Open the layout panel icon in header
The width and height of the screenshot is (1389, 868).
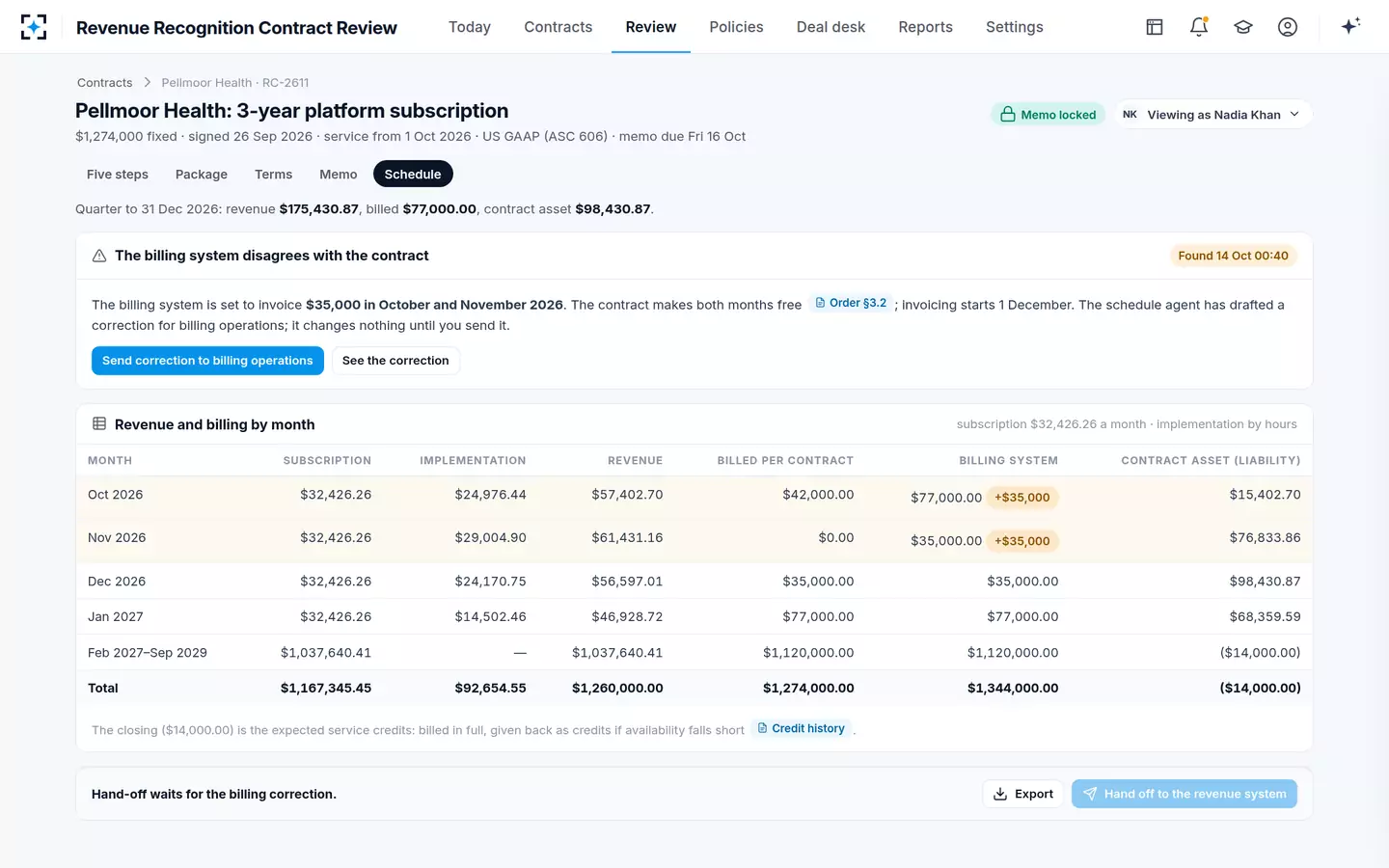pos(1155,27)
